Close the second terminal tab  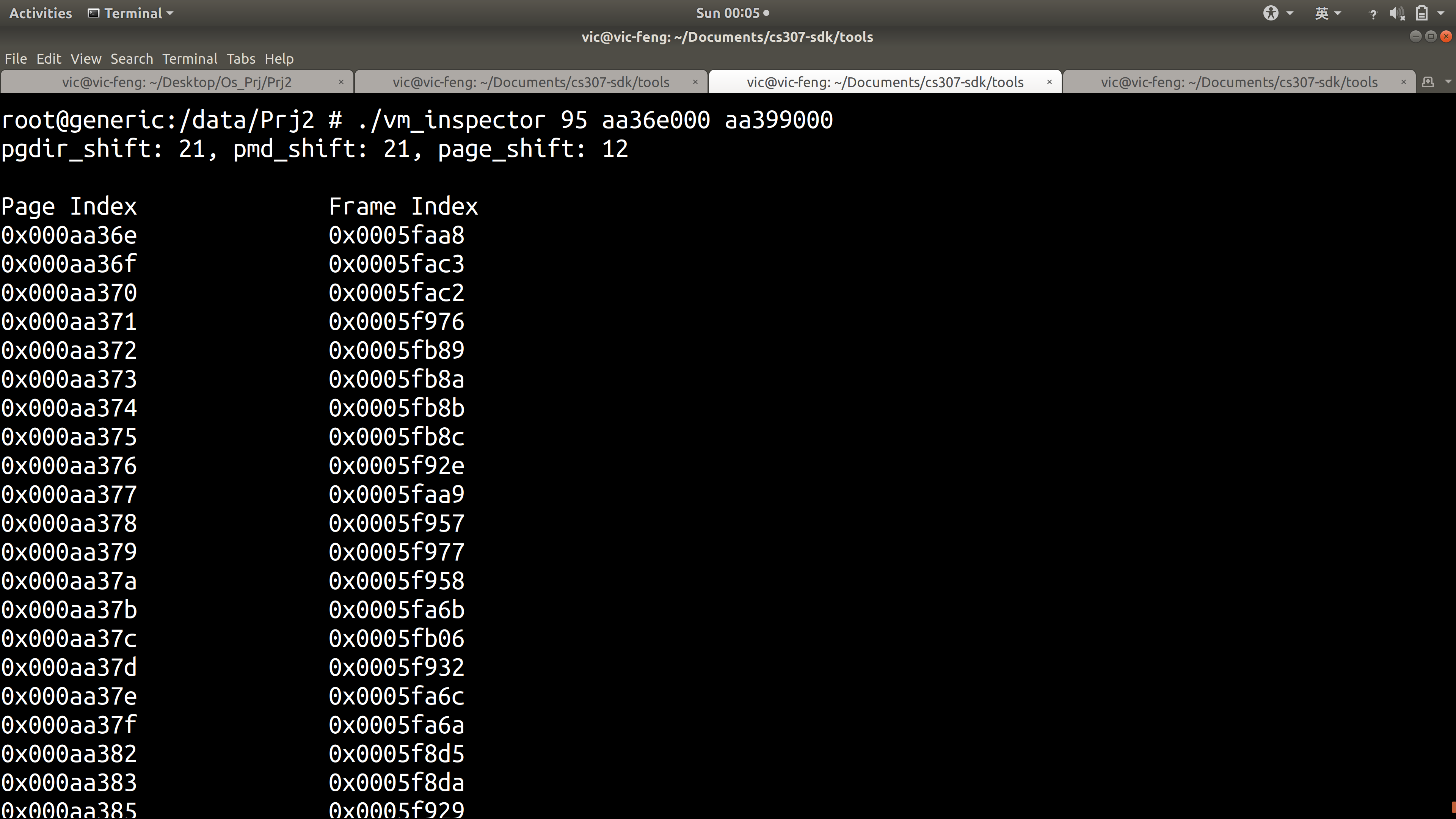(x=695, y=82)
